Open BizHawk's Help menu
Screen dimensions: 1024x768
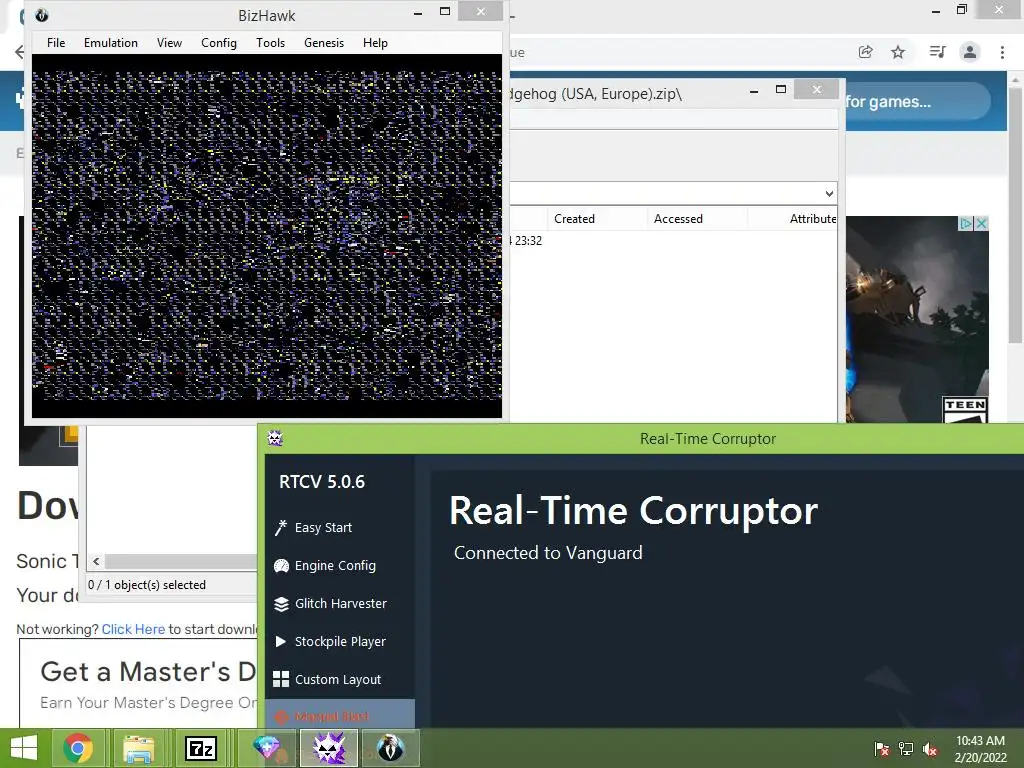tap(375, 42)
